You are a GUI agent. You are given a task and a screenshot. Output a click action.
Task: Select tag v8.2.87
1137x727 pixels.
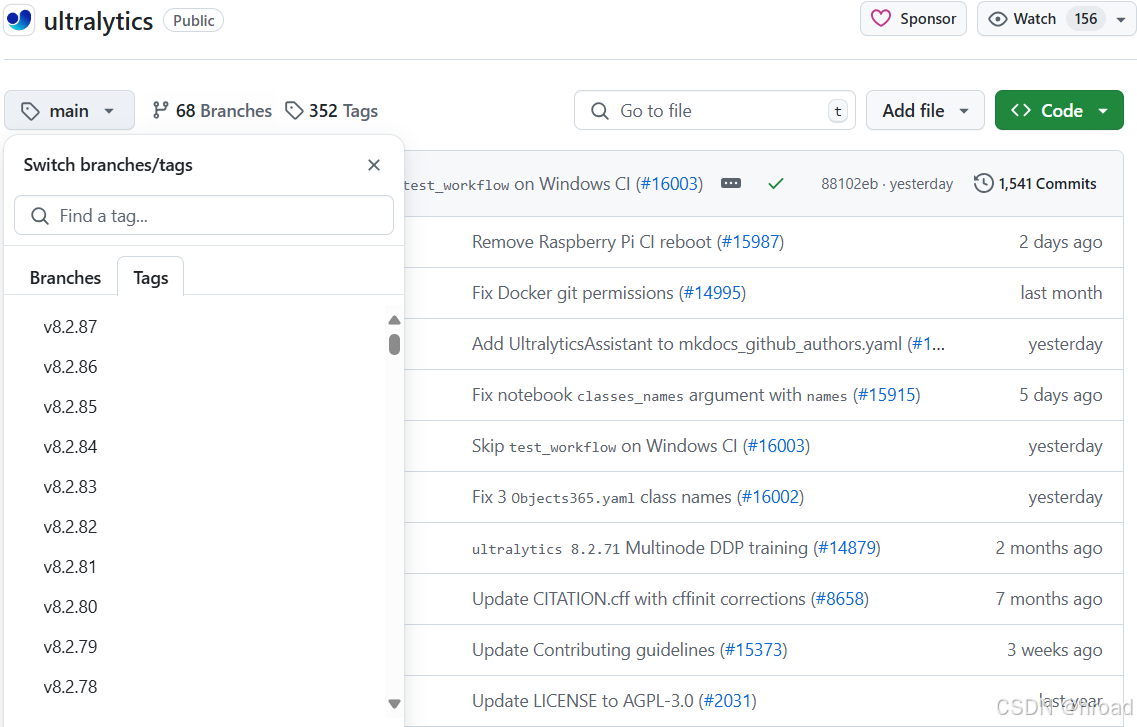point(70,327)
